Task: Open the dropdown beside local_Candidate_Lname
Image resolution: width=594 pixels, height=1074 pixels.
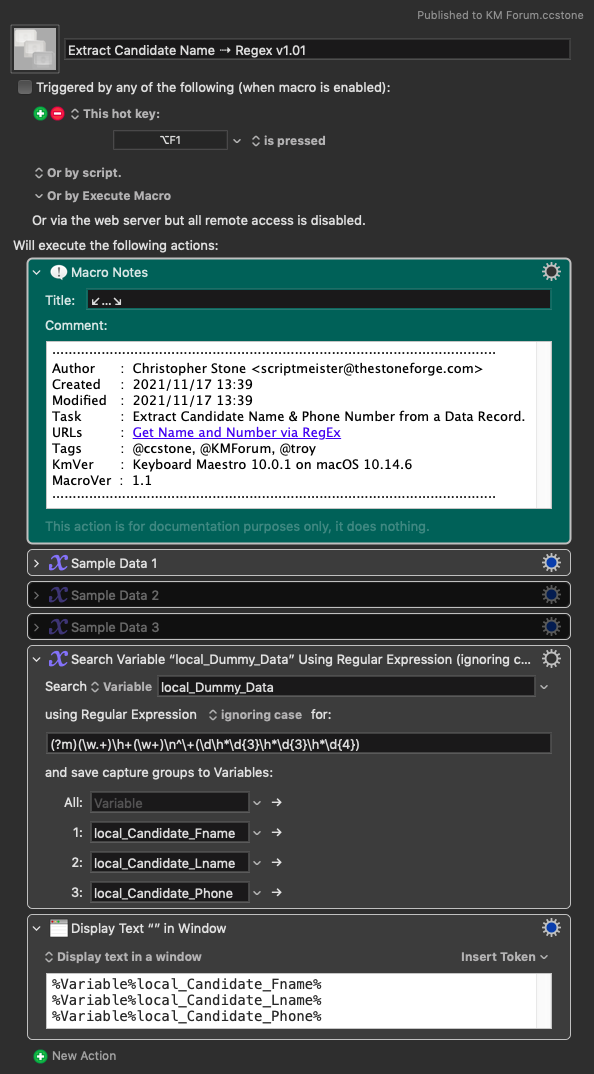Action: pos(257,862)
